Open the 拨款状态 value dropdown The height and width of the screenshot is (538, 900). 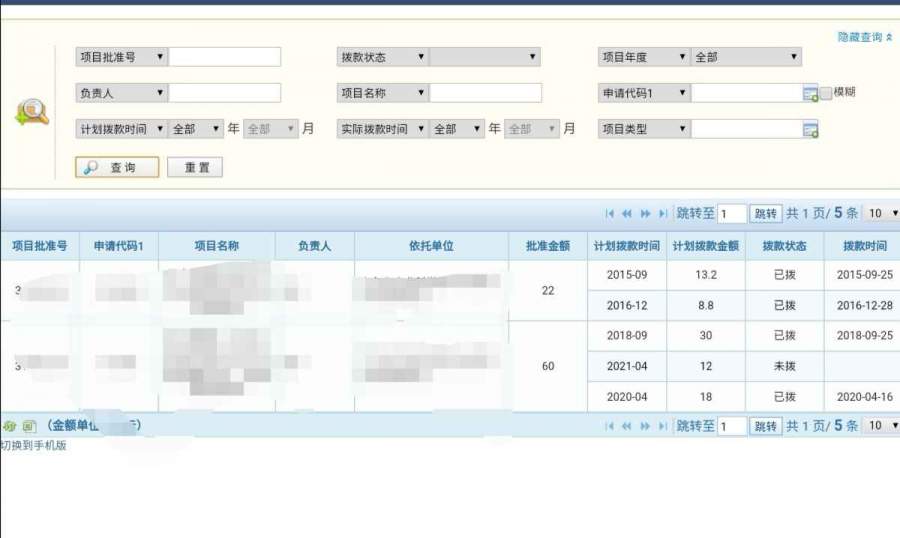click(x=485, y=57)
